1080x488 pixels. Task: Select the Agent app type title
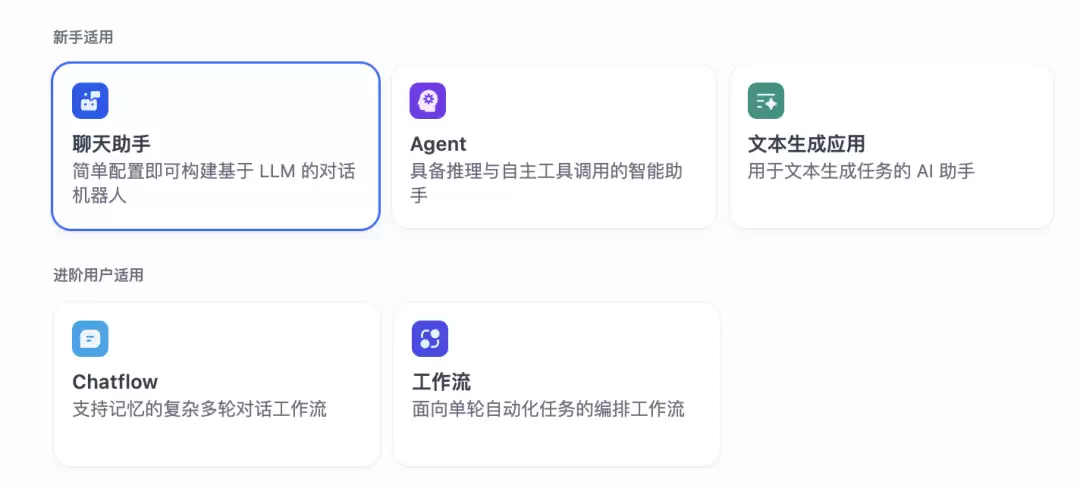(x=438, y=144)
